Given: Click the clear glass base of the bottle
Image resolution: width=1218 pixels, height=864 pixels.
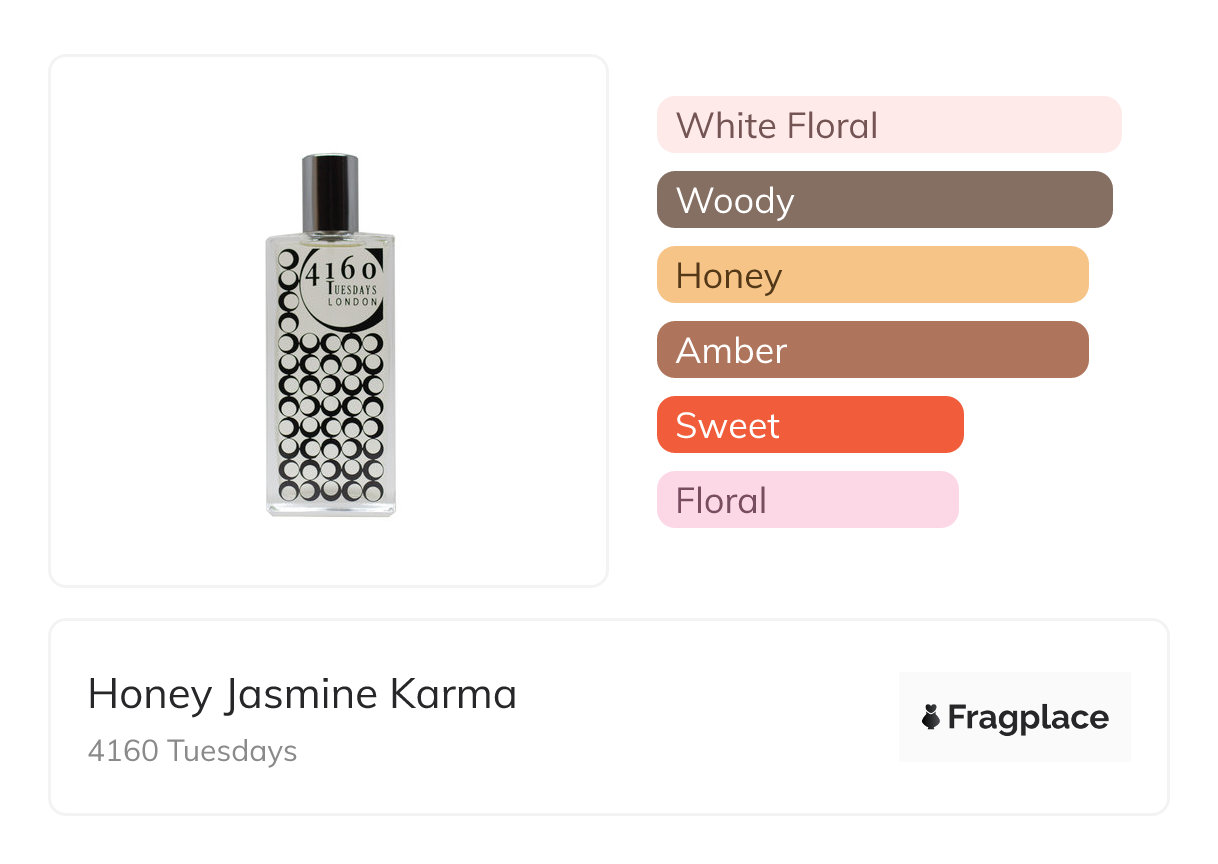Looking at the screenshot, I should (331, 507).
